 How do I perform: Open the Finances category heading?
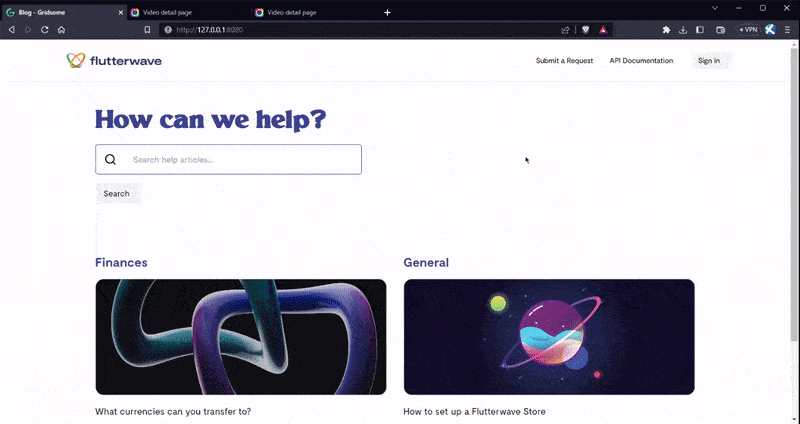point(121,262)
